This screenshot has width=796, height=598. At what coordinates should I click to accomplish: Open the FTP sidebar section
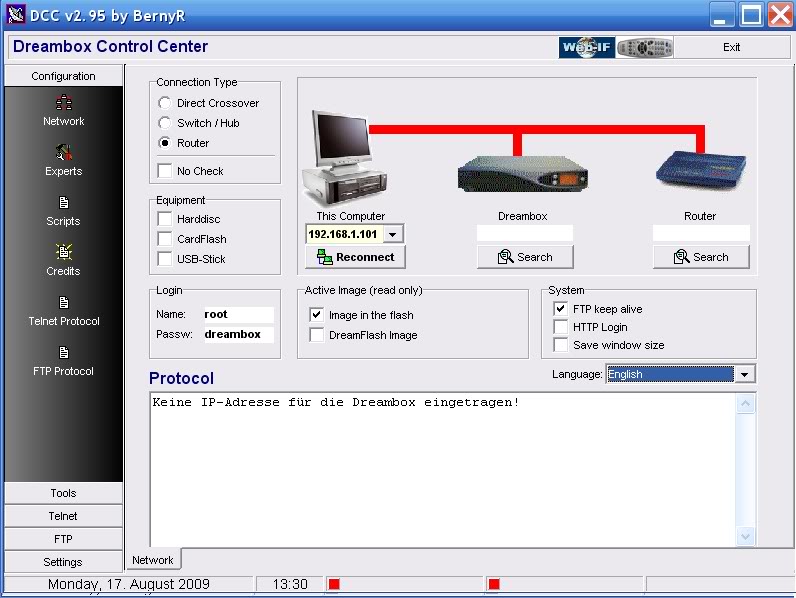(63, 539)
